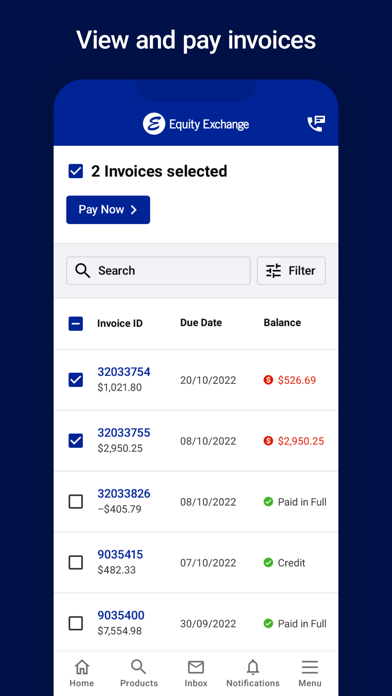Screen dimensions: 392x696
Task: Click the Invoice ID column header
Action: point(120,324)
